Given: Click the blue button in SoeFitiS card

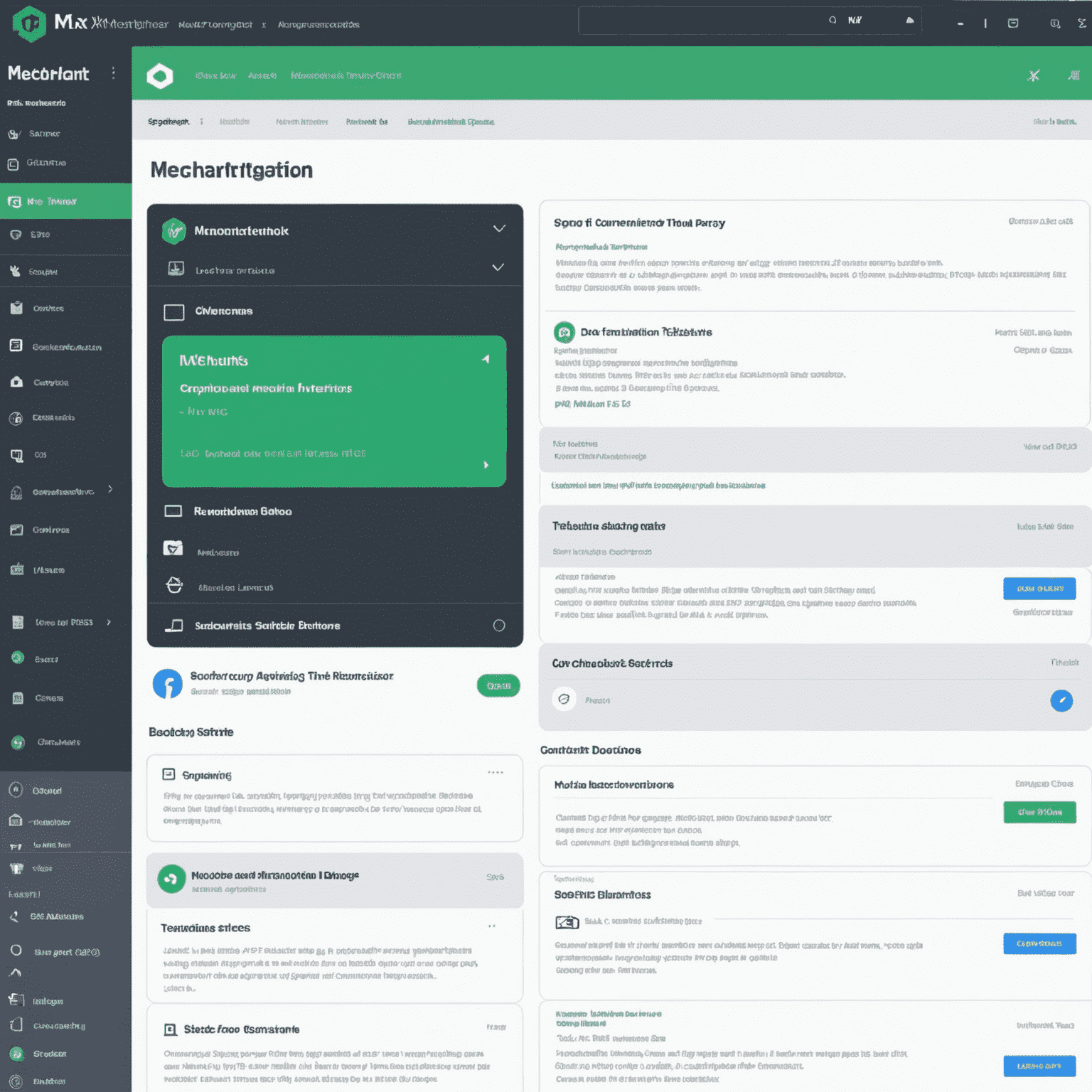Looking at the screenshot, I should coord(1039,943).
